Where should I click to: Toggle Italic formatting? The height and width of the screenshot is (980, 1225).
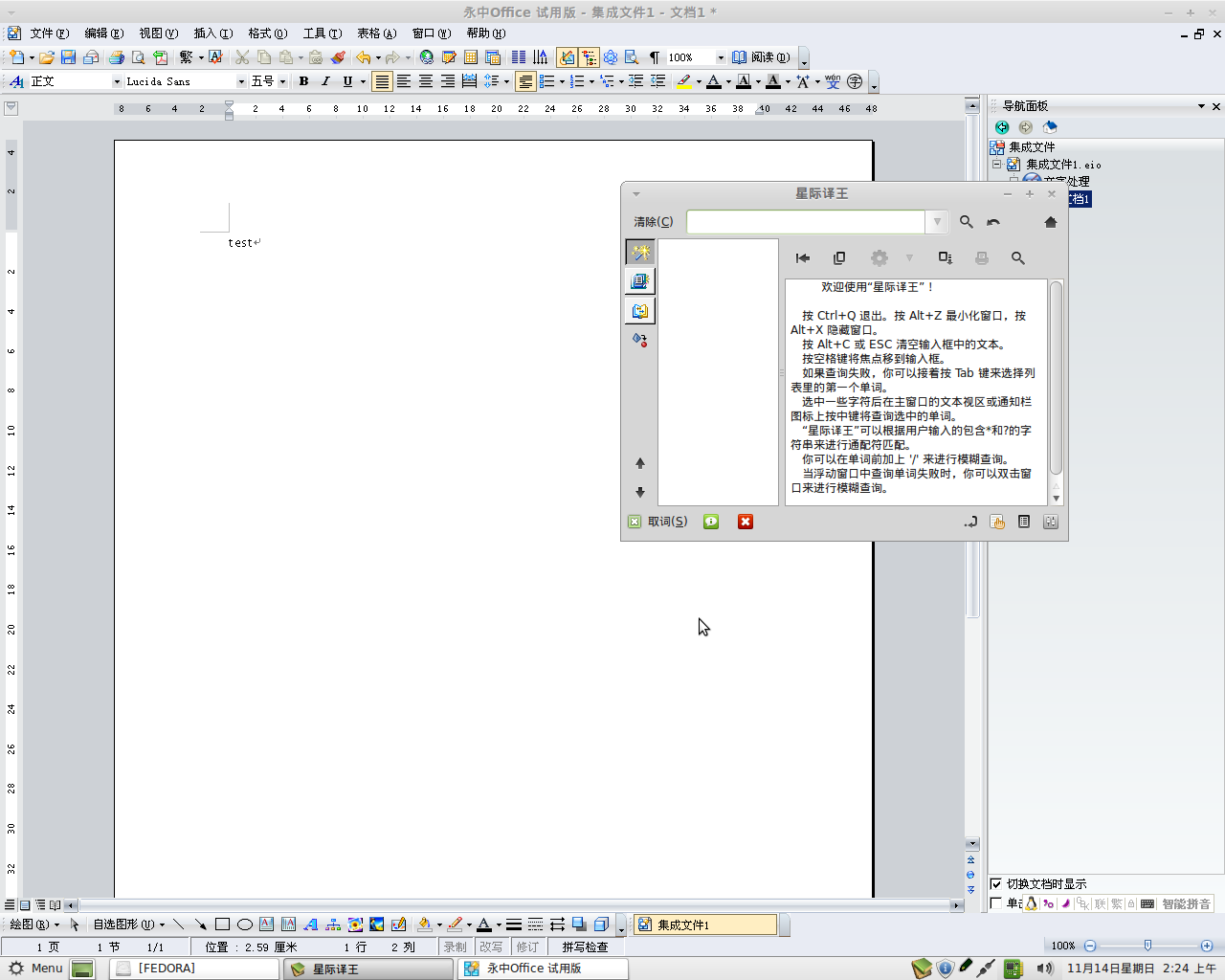(325, 81)
